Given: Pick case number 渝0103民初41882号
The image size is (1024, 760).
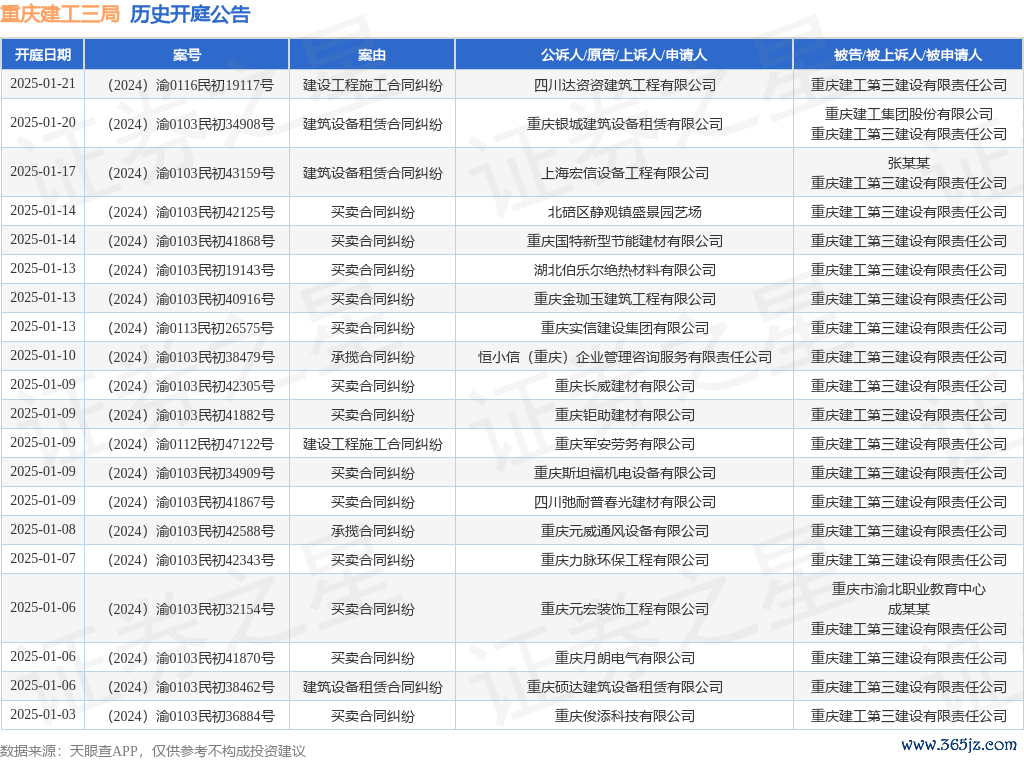Looking at the screenshot, I should click(x=191, y=415).
